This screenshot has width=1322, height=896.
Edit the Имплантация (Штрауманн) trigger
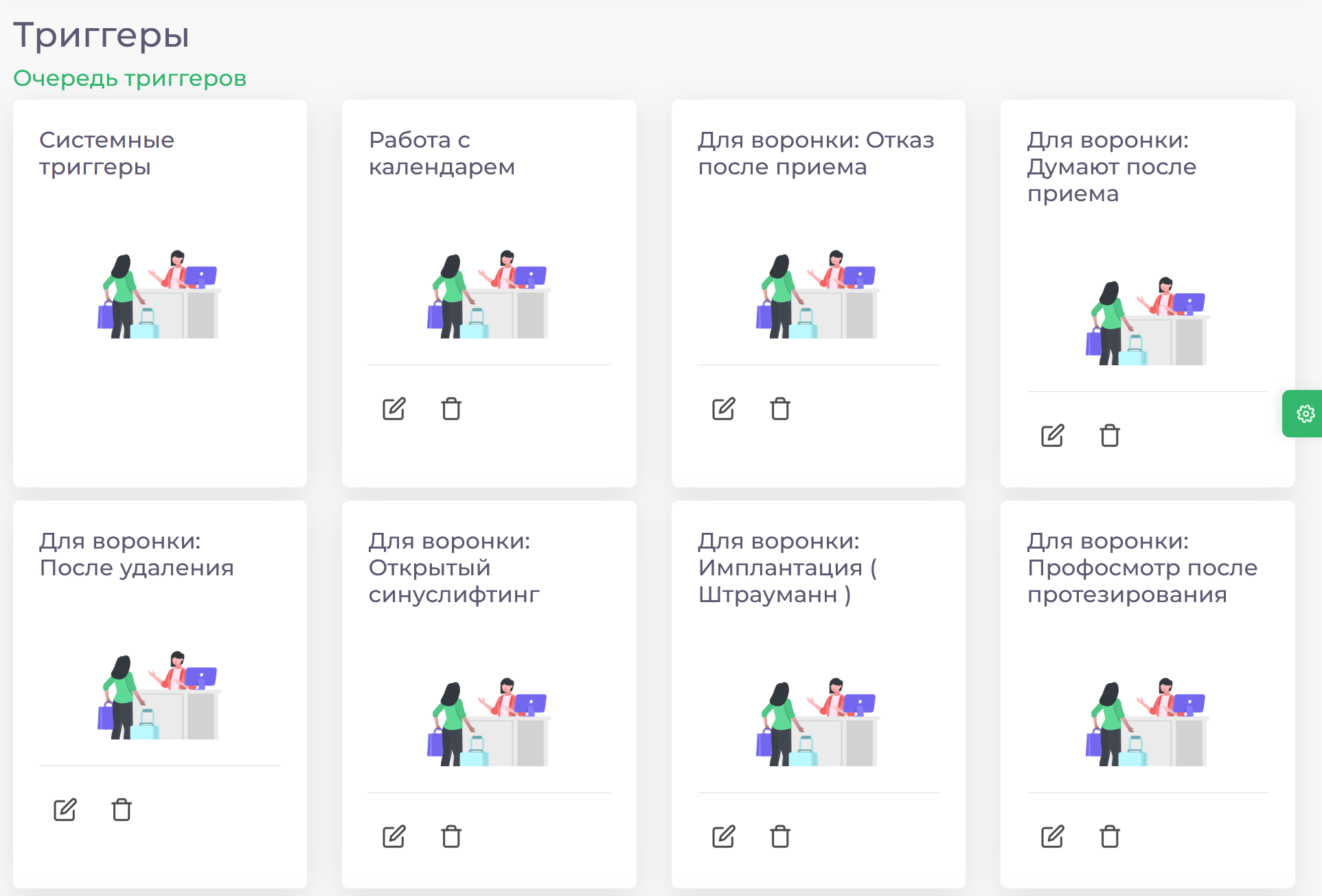click(x=724, y=836)
